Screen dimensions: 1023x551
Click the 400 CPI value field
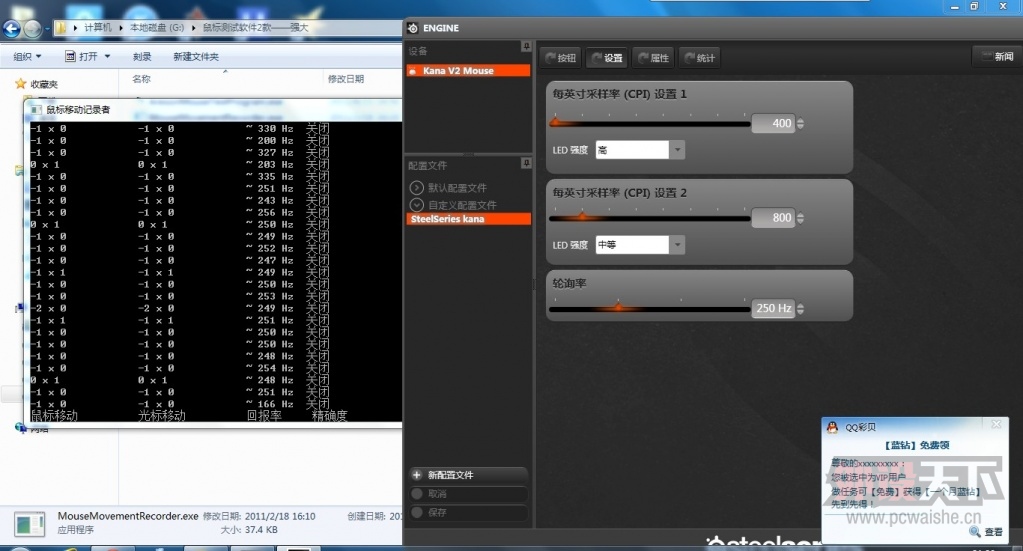(772, 123)
